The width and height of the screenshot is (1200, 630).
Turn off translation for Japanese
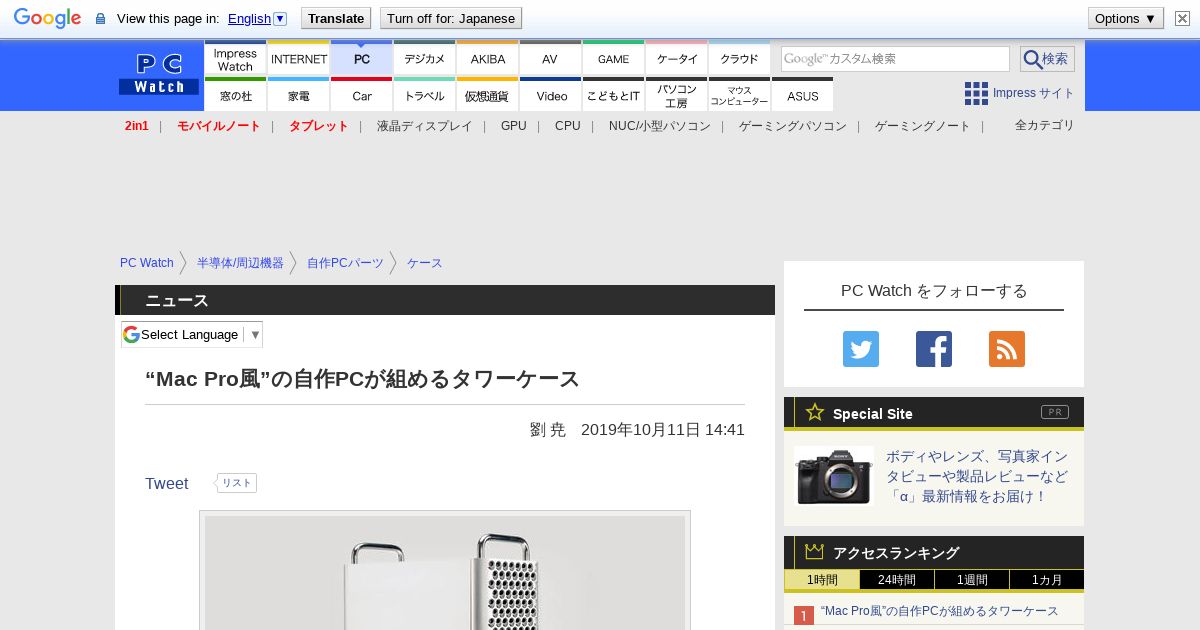(x=451, y=18)
